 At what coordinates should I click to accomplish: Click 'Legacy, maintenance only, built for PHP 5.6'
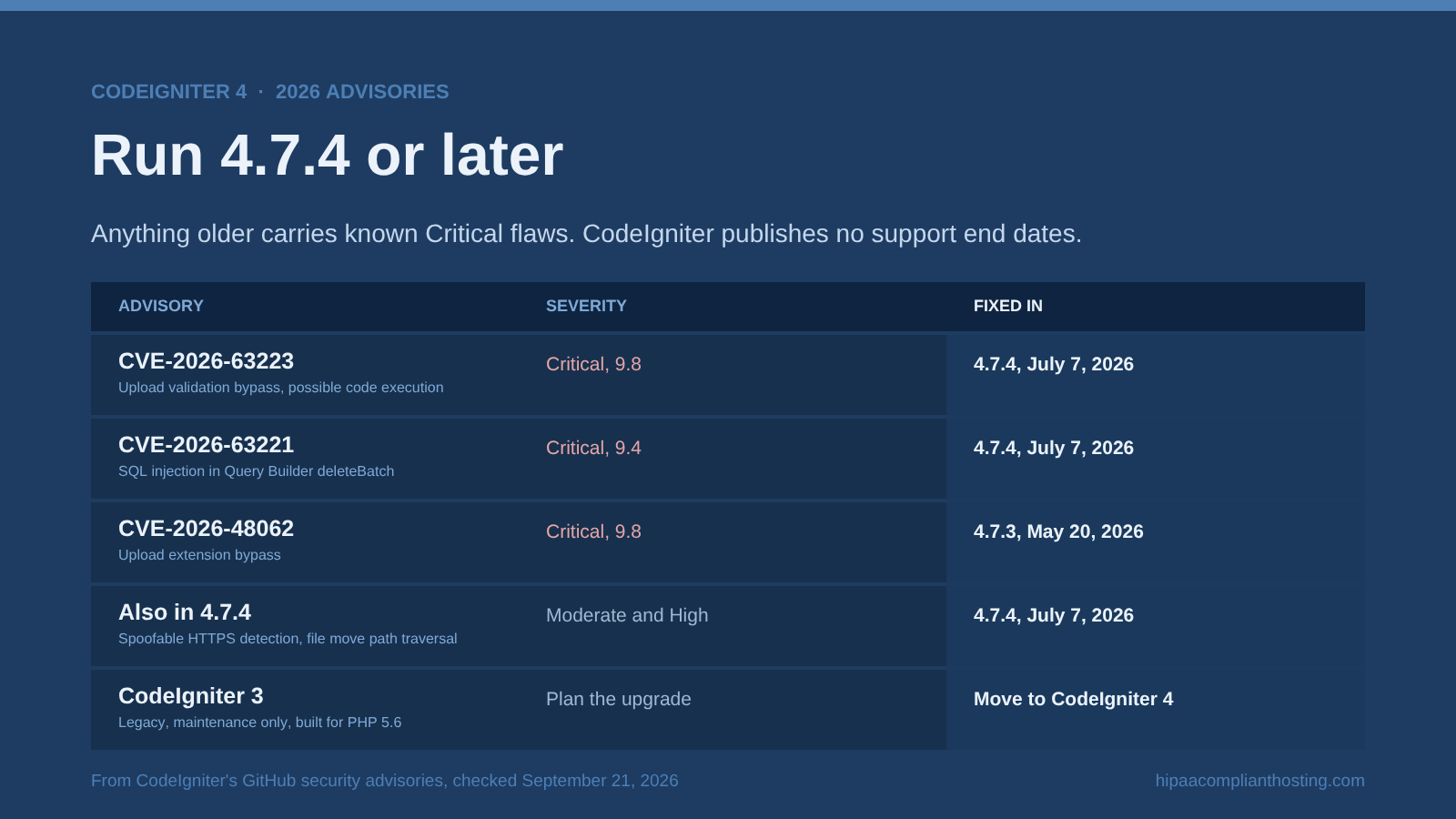coord(259,723)
